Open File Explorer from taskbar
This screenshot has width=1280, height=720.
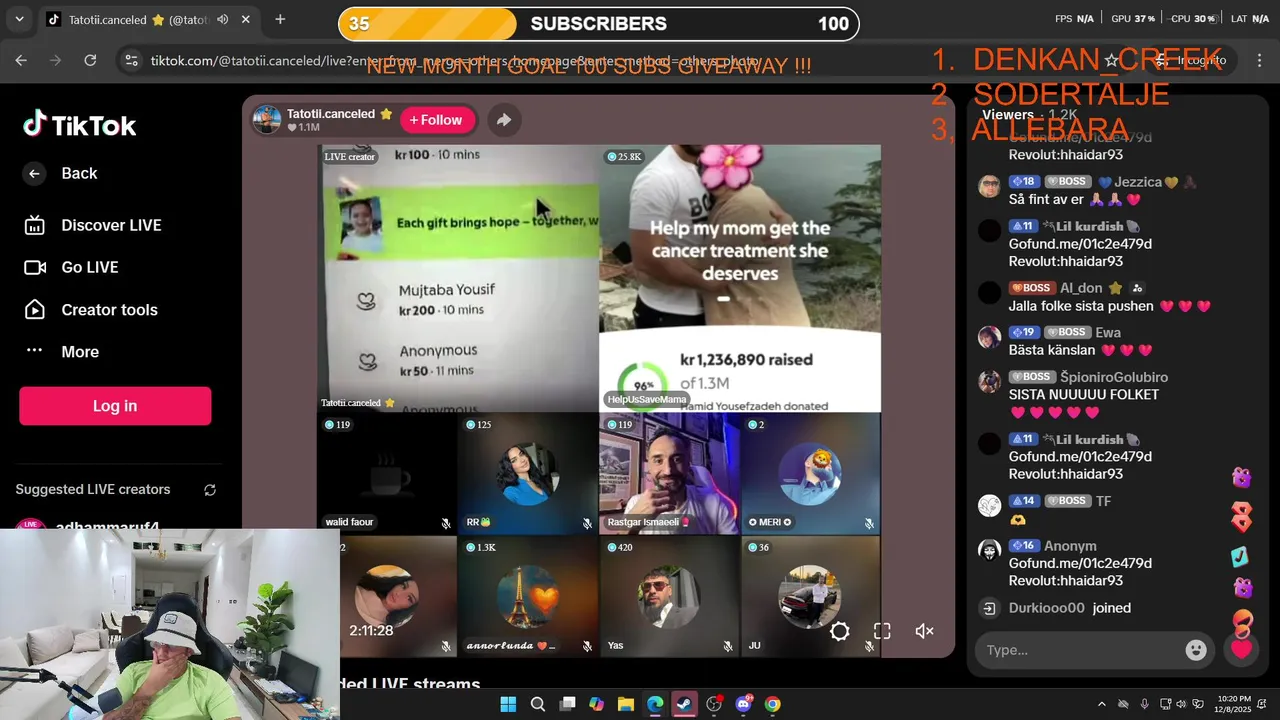(626, 704)
